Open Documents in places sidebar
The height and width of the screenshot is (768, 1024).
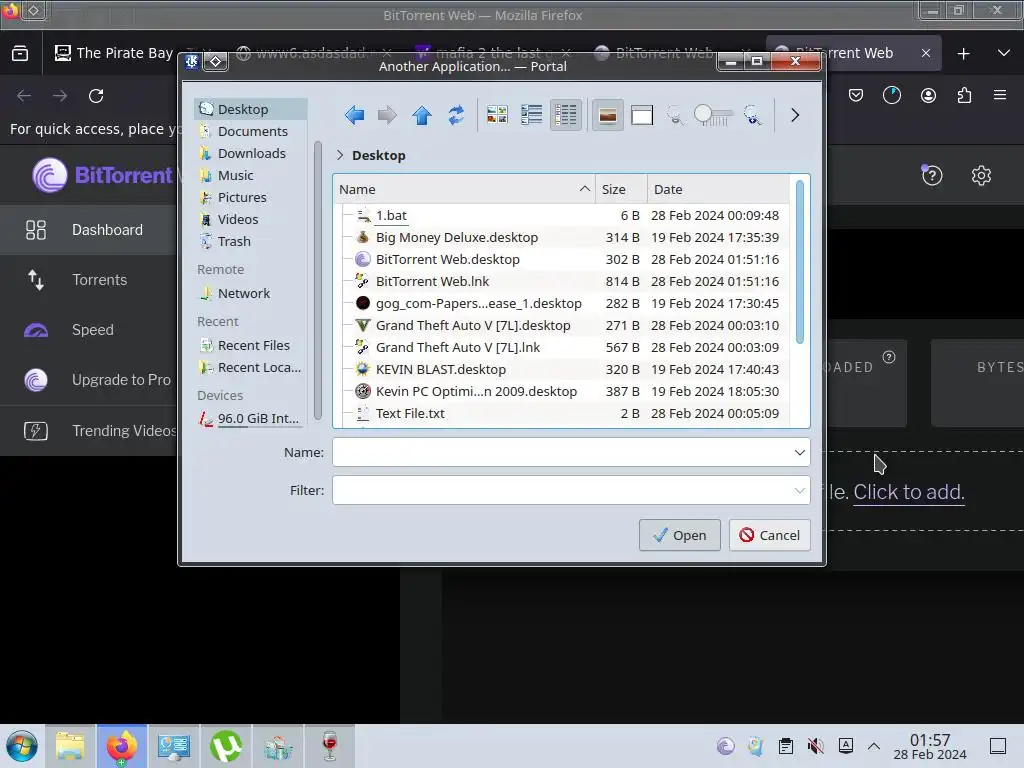point(251,131)
